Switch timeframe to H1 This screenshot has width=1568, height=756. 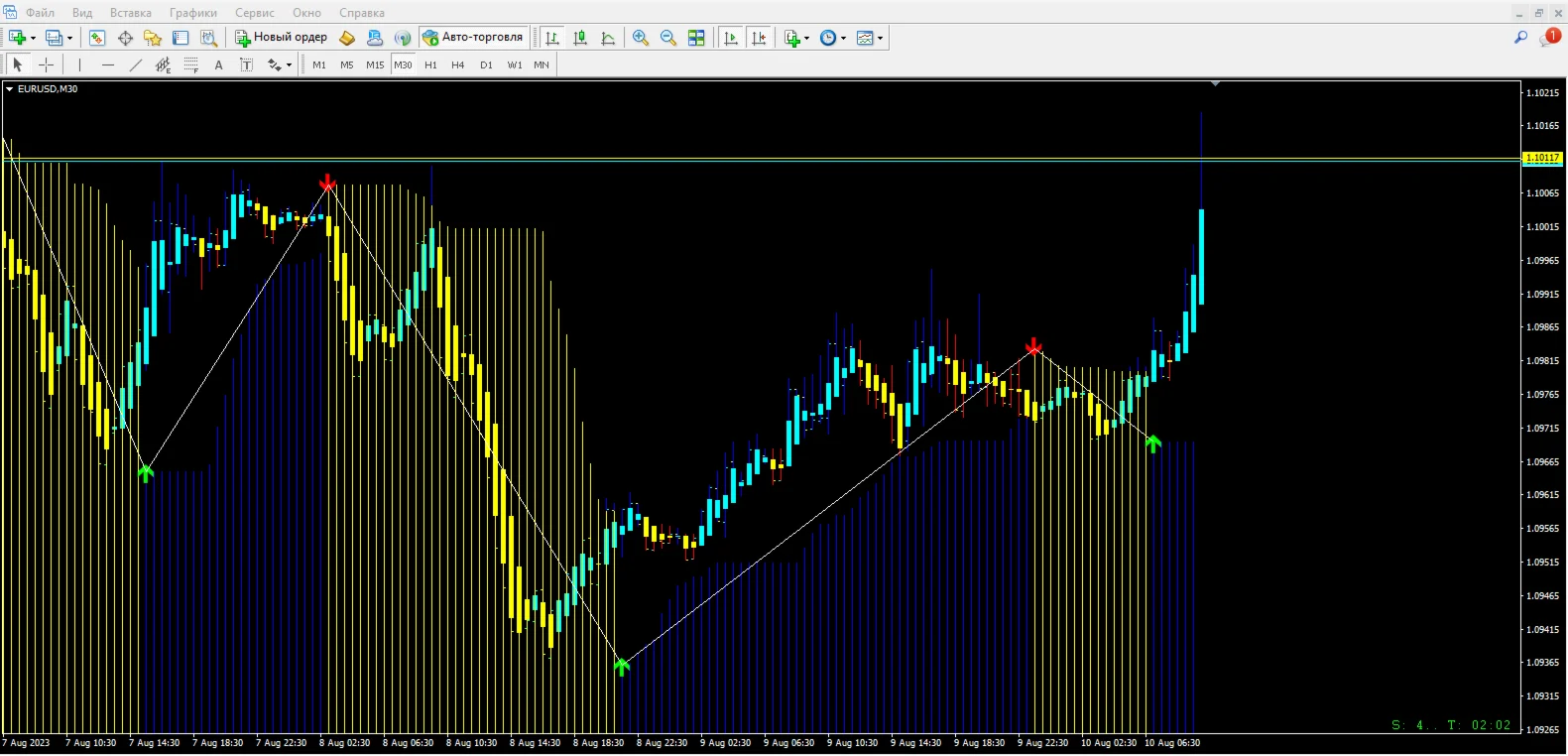tap(430, 64)
